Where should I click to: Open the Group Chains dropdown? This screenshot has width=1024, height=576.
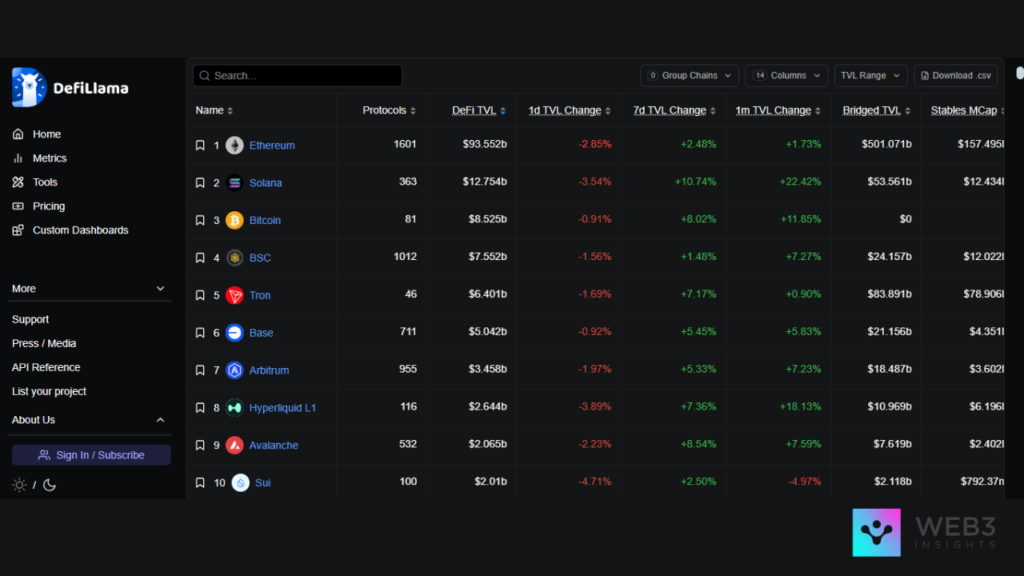(689, 76)
